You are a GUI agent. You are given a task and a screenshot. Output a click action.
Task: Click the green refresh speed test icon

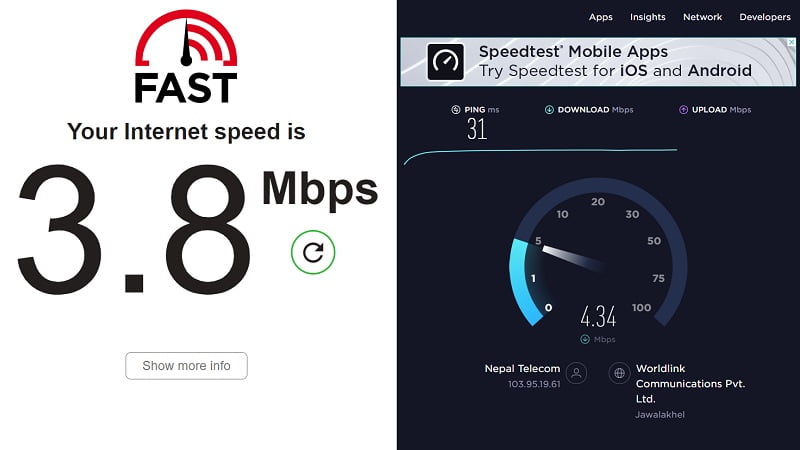[x=313, y=252]
